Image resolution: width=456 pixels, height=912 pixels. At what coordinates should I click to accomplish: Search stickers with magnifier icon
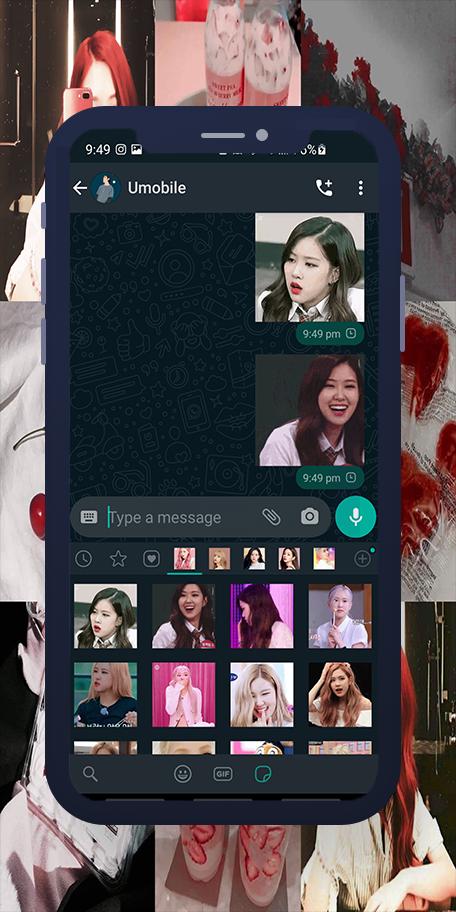90,774
